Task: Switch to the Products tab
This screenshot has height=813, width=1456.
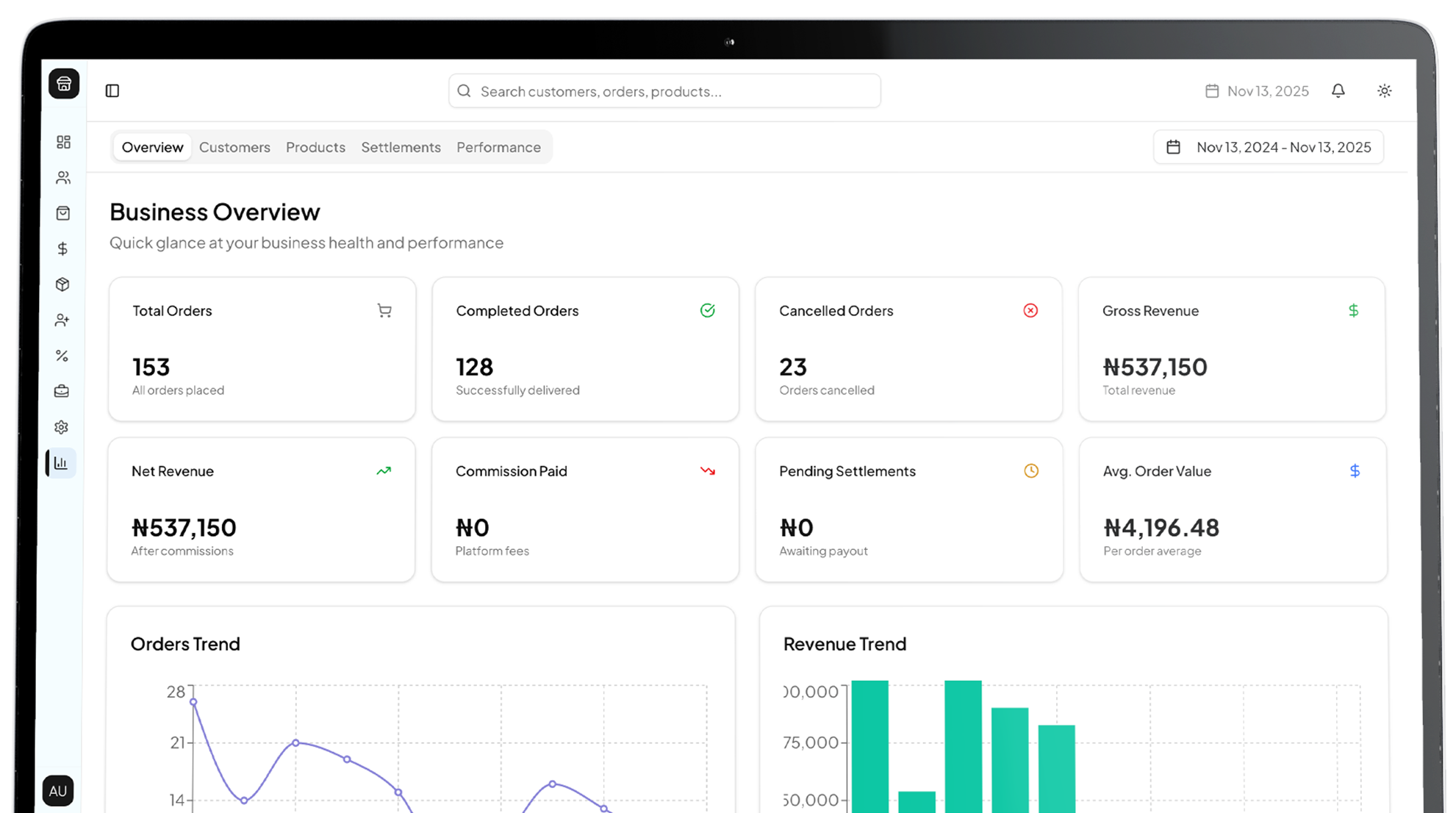Action: coord(315,147)
